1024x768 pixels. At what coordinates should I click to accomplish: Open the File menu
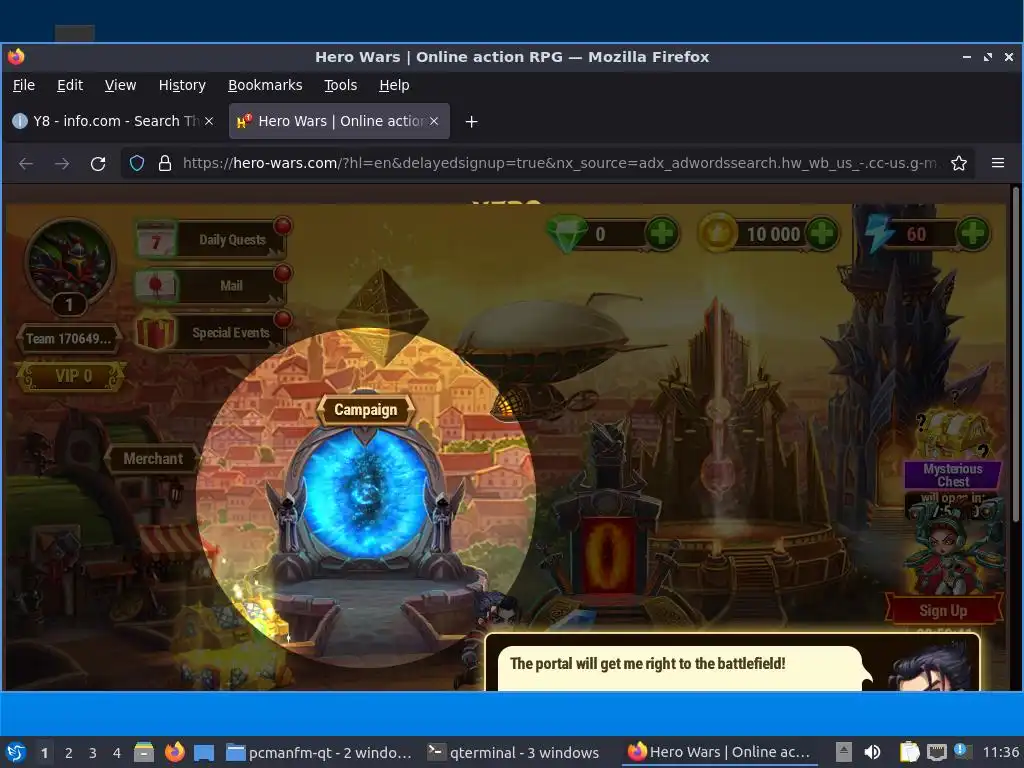[x=24, y=85]
